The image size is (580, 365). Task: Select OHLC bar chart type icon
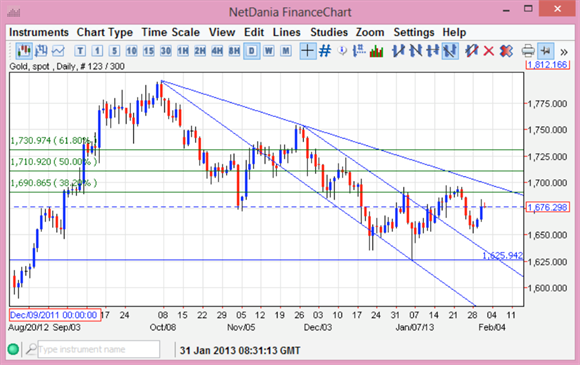pyautogui.click(x=41, y=51)
